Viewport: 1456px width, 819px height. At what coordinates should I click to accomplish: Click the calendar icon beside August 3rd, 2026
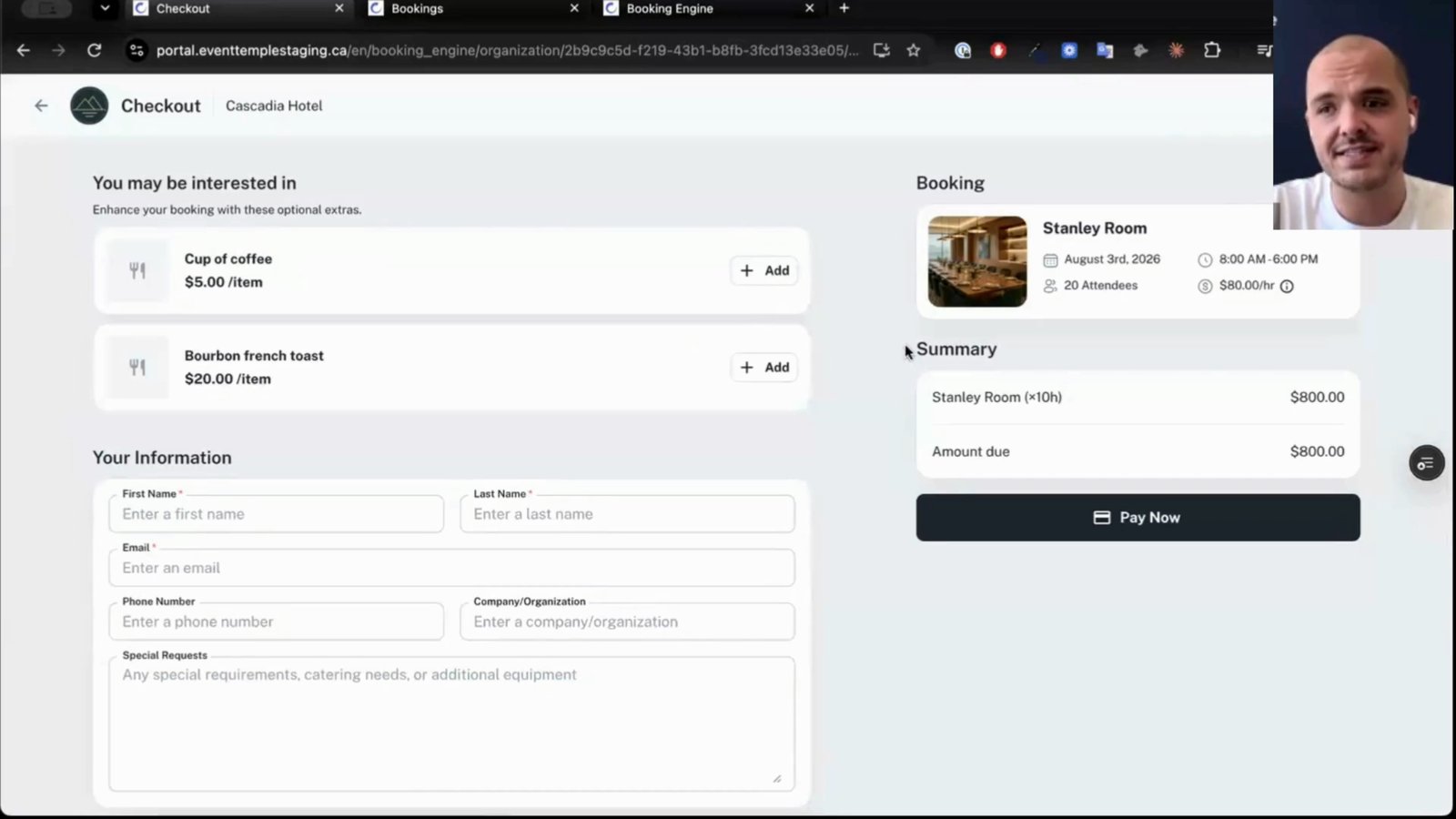[x=1050, y=259]
